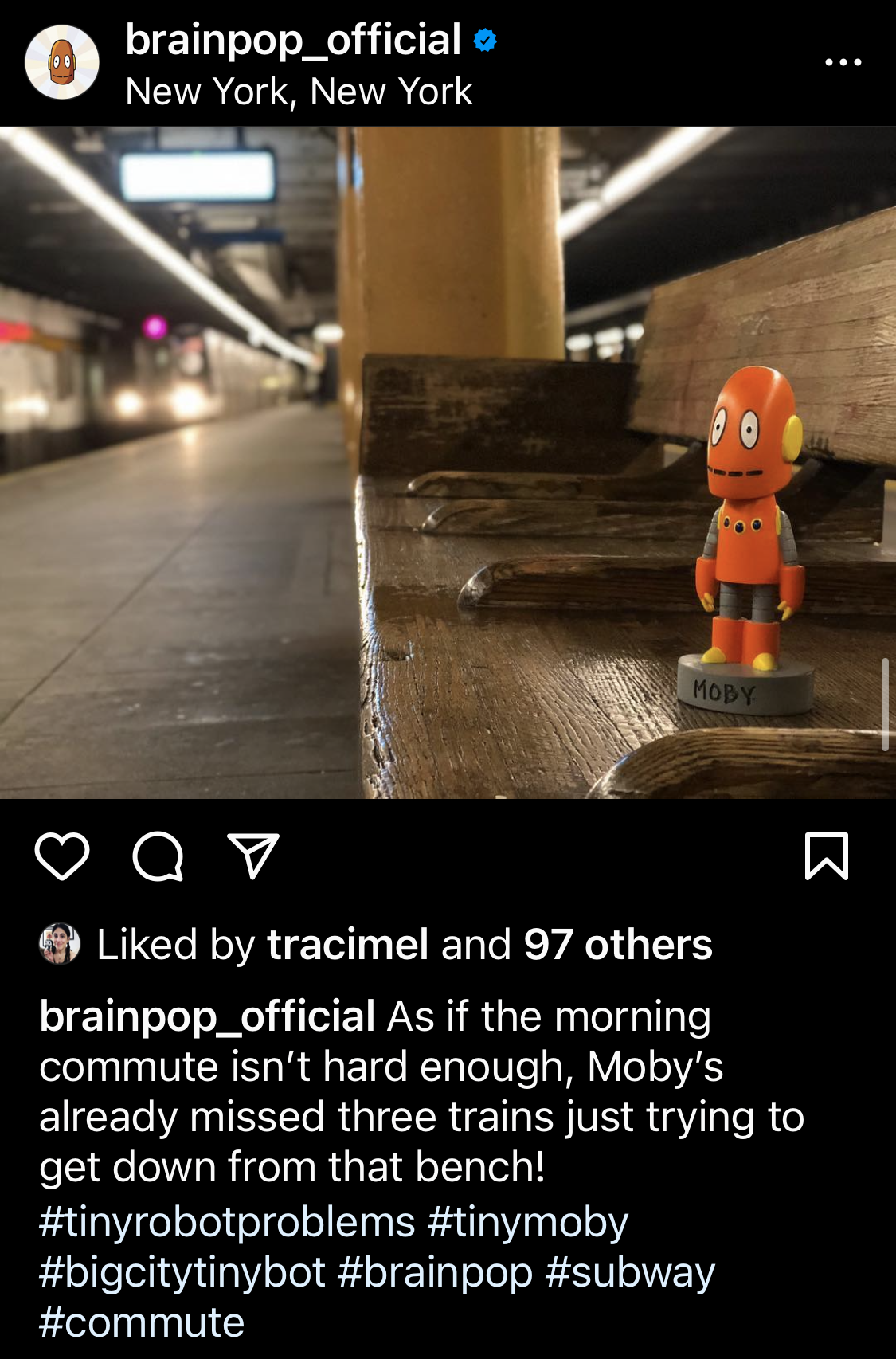This screenshot has height=1359, width=896.
Task: Open the #tinyrobotproblems hashtag
Action: pos(227,1222)
